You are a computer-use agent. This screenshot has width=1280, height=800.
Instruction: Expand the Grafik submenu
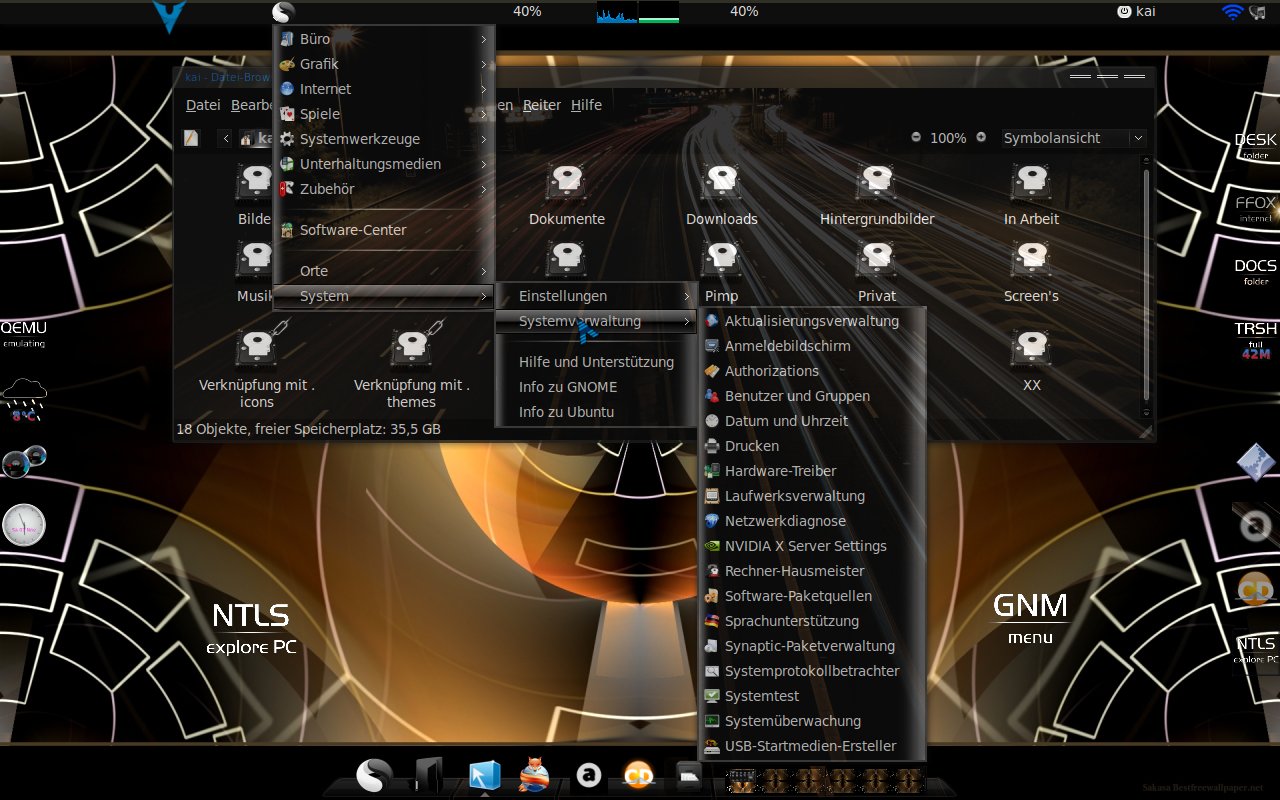pos(384,64)
